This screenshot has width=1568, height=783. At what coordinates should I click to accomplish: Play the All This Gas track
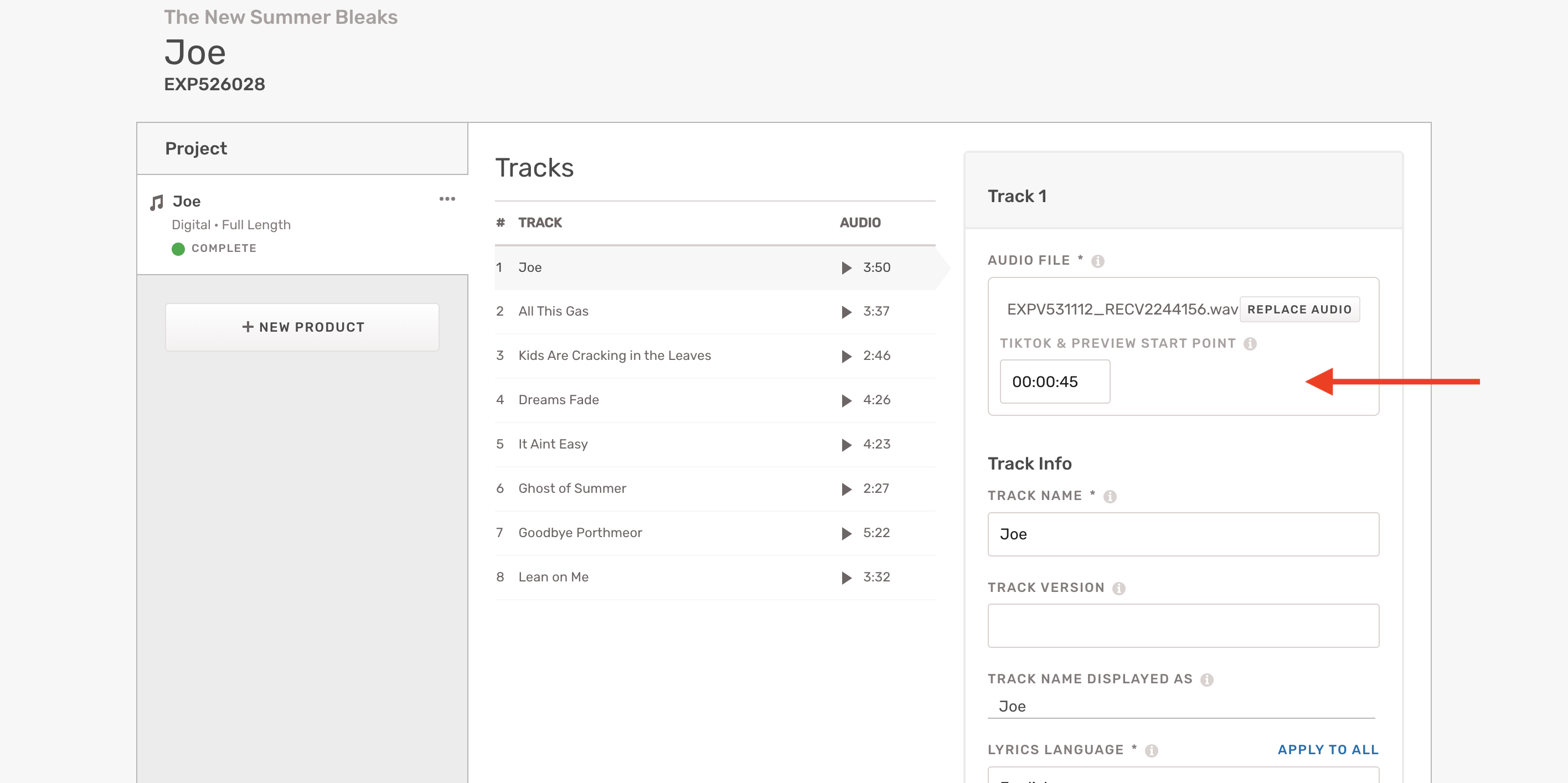coord(846,312)
